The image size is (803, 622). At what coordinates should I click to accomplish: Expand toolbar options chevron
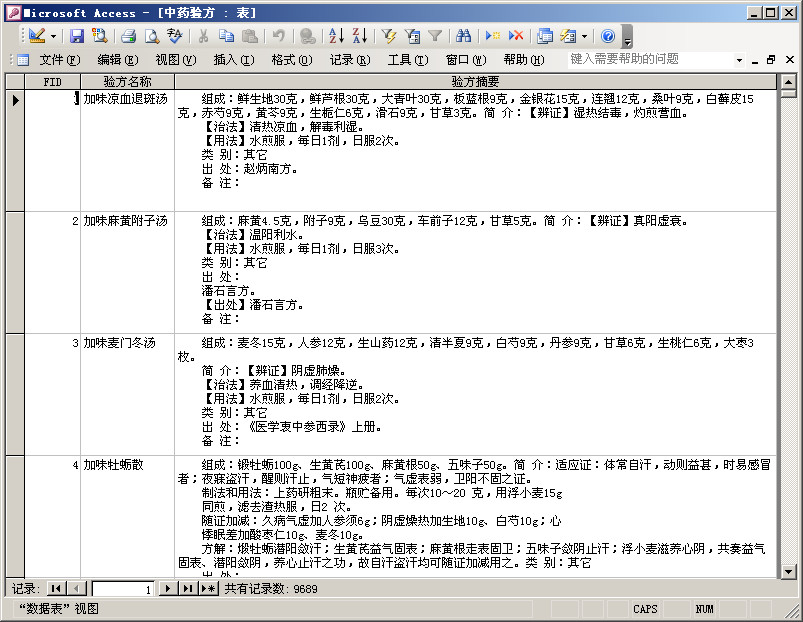tap(627, 36)
